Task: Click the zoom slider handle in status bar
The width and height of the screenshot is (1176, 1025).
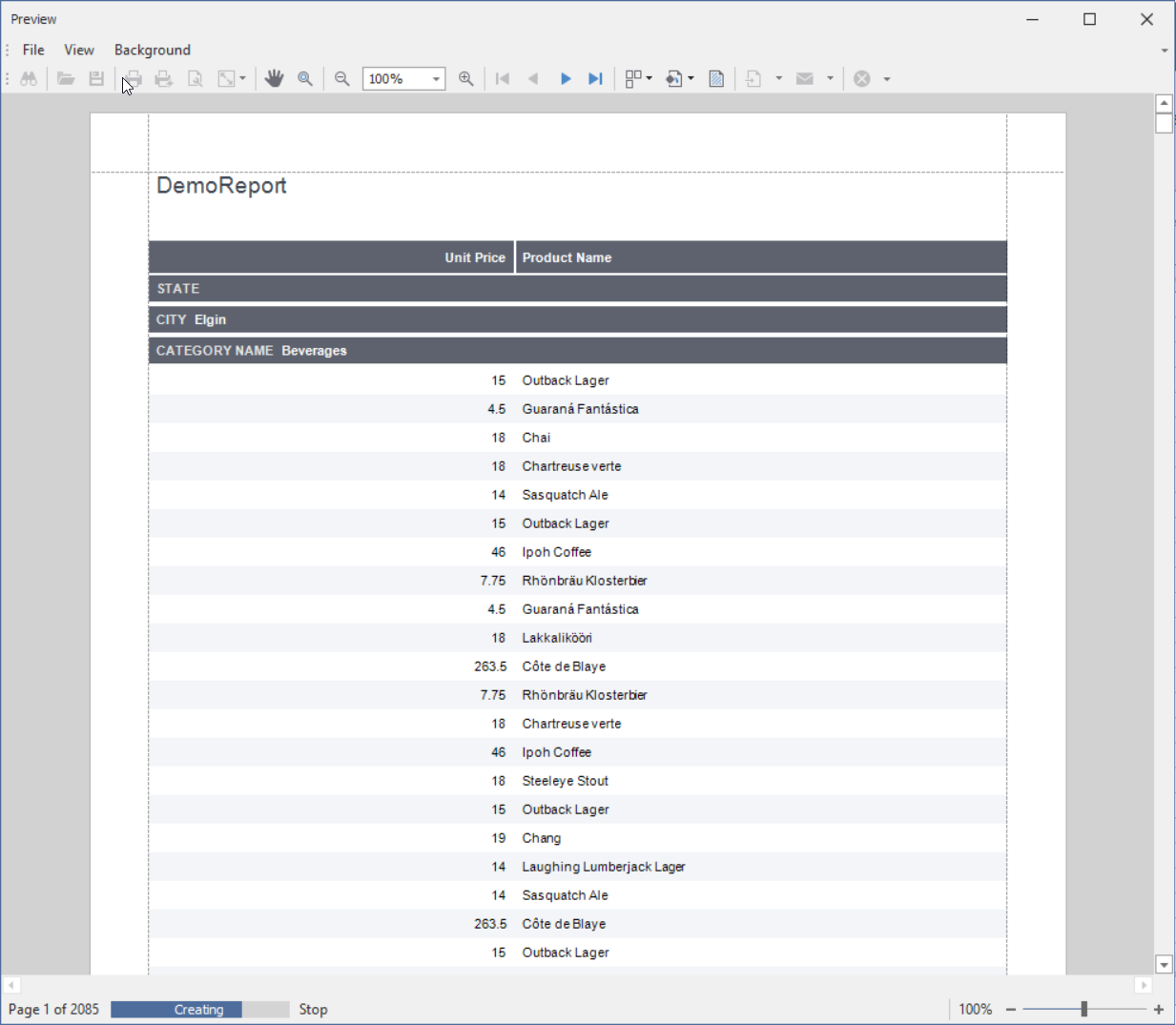Action: [1084, 1009]
